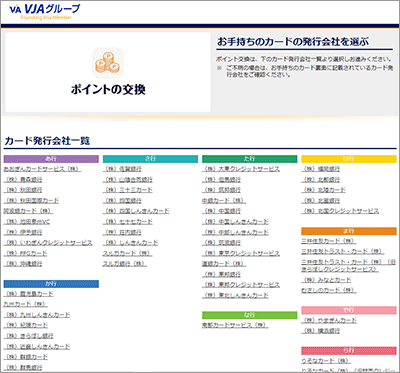
Task: Choose （株）東京クレジットサービス link
Action: (241, 253)
